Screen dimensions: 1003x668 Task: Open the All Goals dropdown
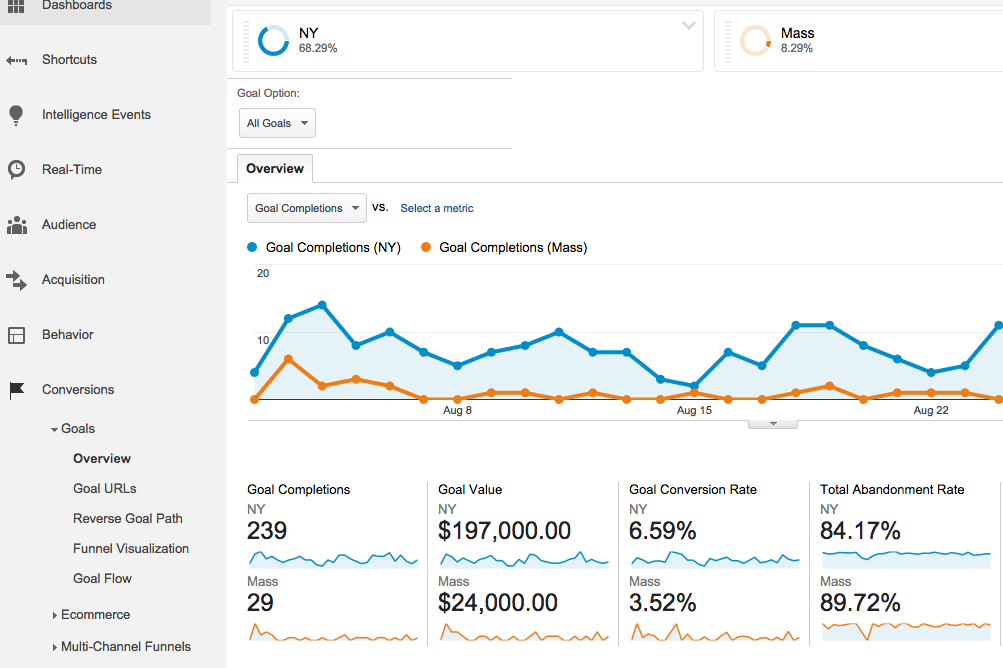tap(278, 123)
